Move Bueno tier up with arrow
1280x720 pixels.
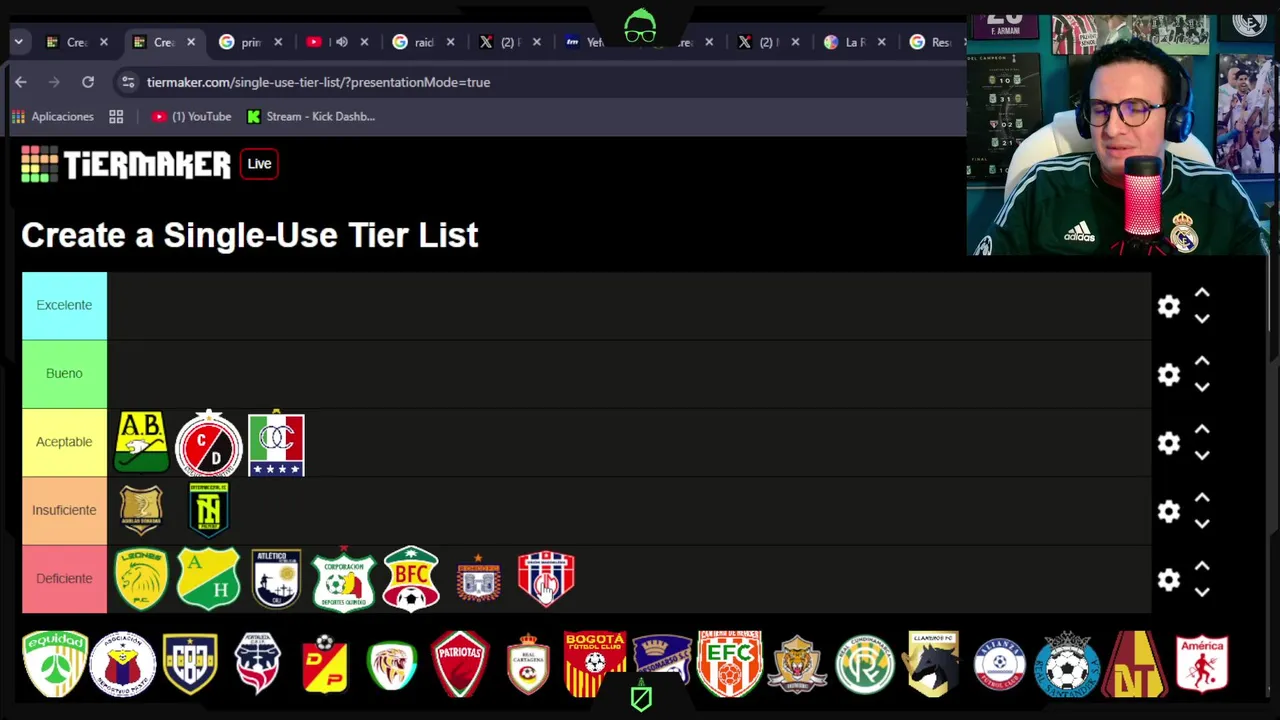pos(1202,361)
